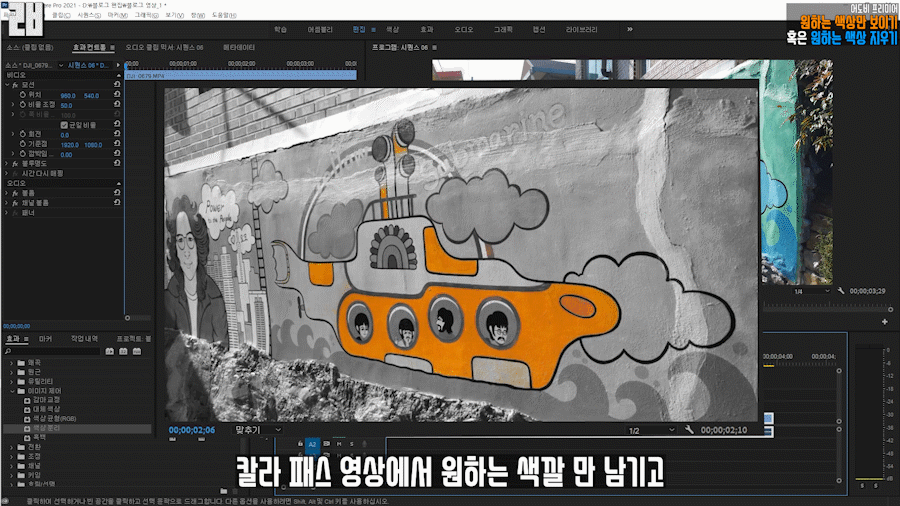The height and width of the screenshot is (506, 900).
Task: Open the 1/2 playback resolution dropdown
Action: [x=650, y=430]
